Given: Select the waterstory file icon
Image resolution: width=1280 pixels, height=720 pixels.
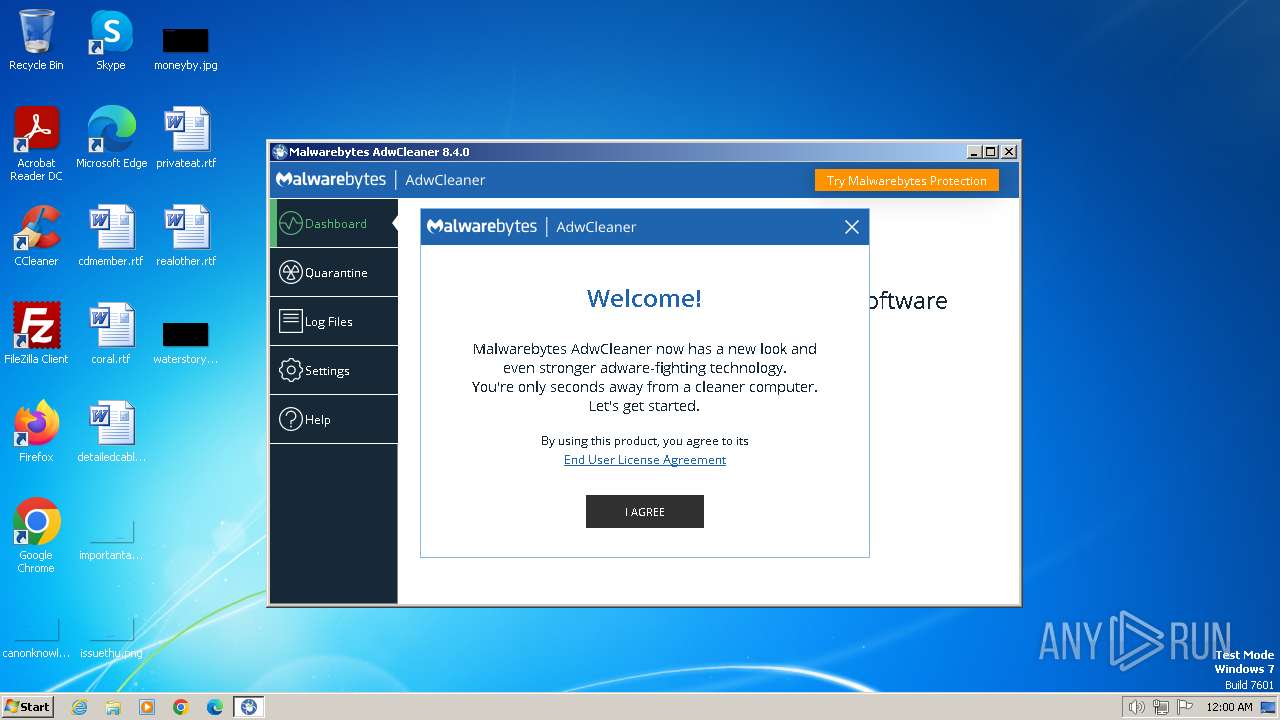Looking at the screenshot, I should coord(186,343).
